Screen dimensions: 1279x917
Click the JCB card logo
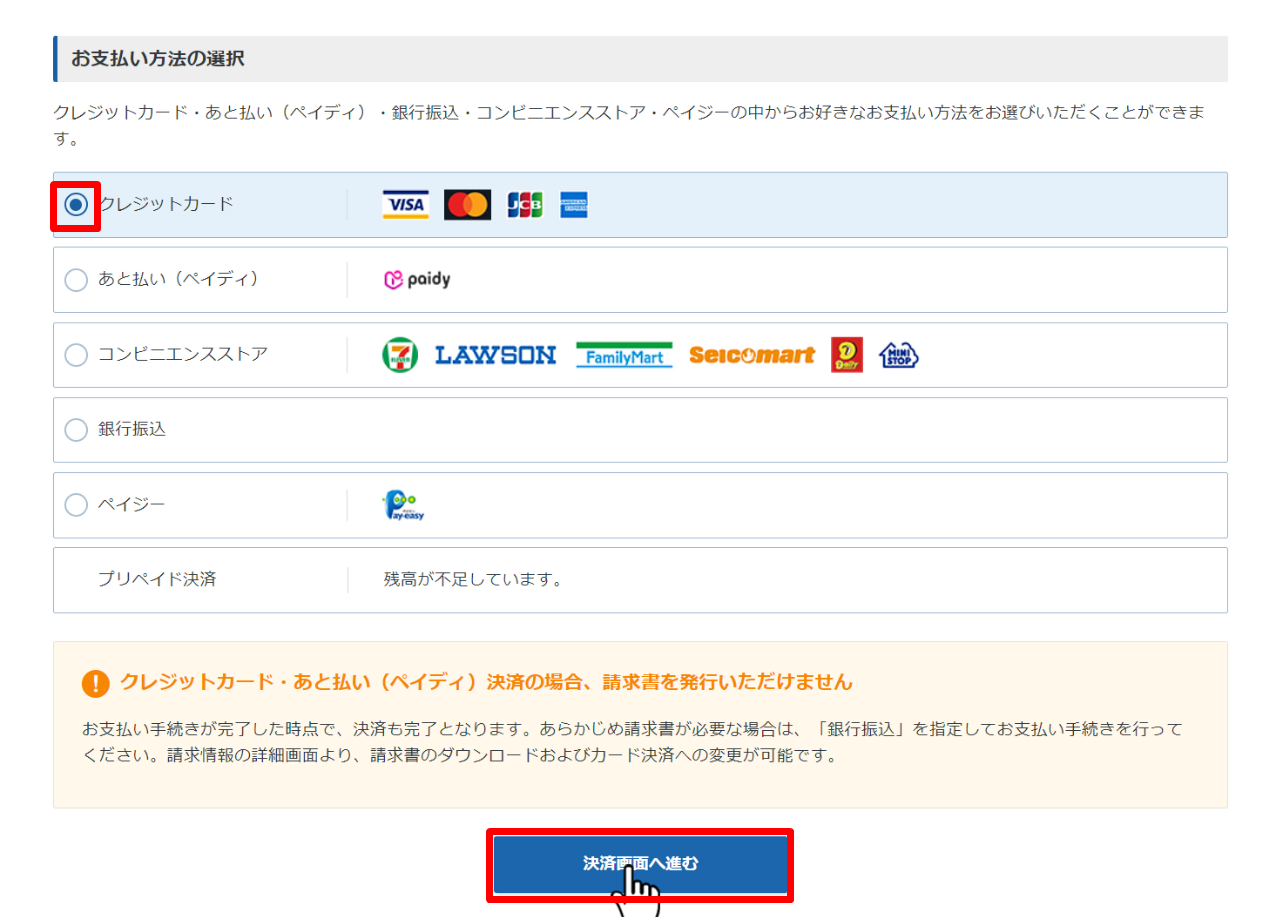523,204
